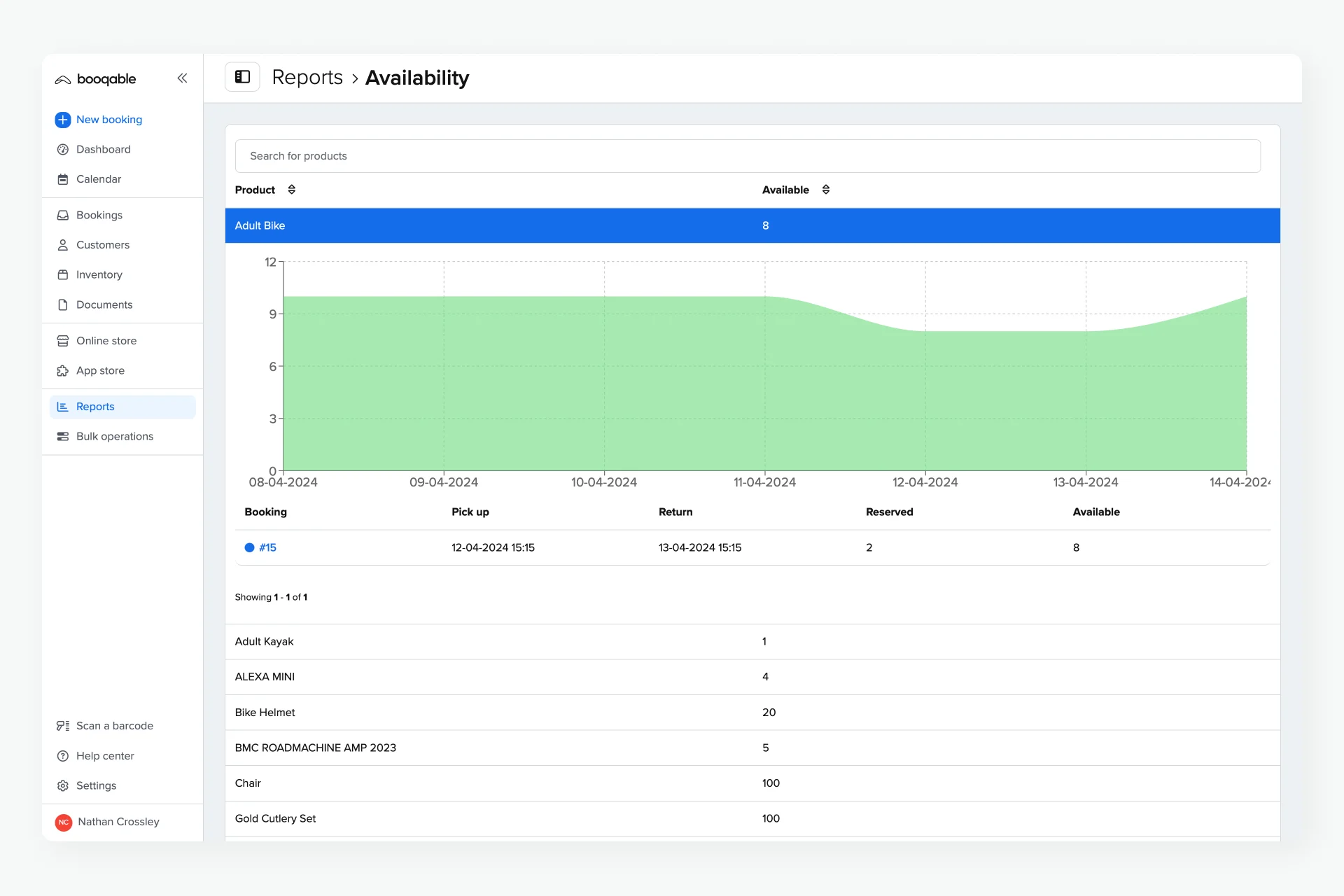Open Bookings section

[x=99, y=214]
